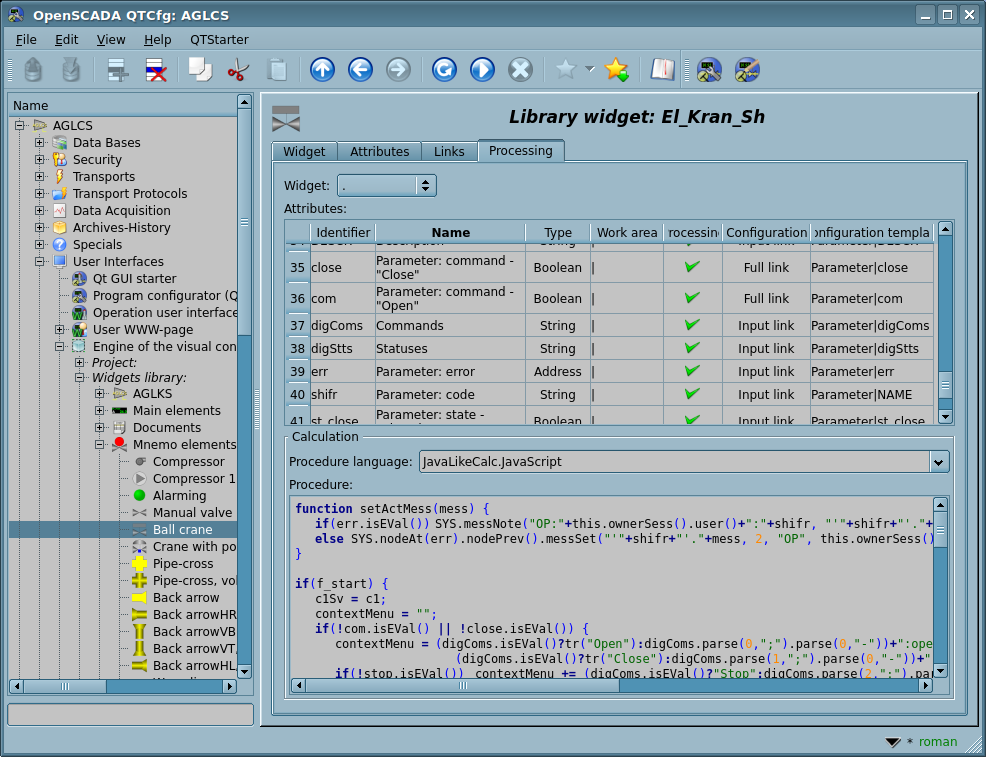Click the red scissors cut icon
This screenshot has width=986, height=757.
[x=238, y=69]
